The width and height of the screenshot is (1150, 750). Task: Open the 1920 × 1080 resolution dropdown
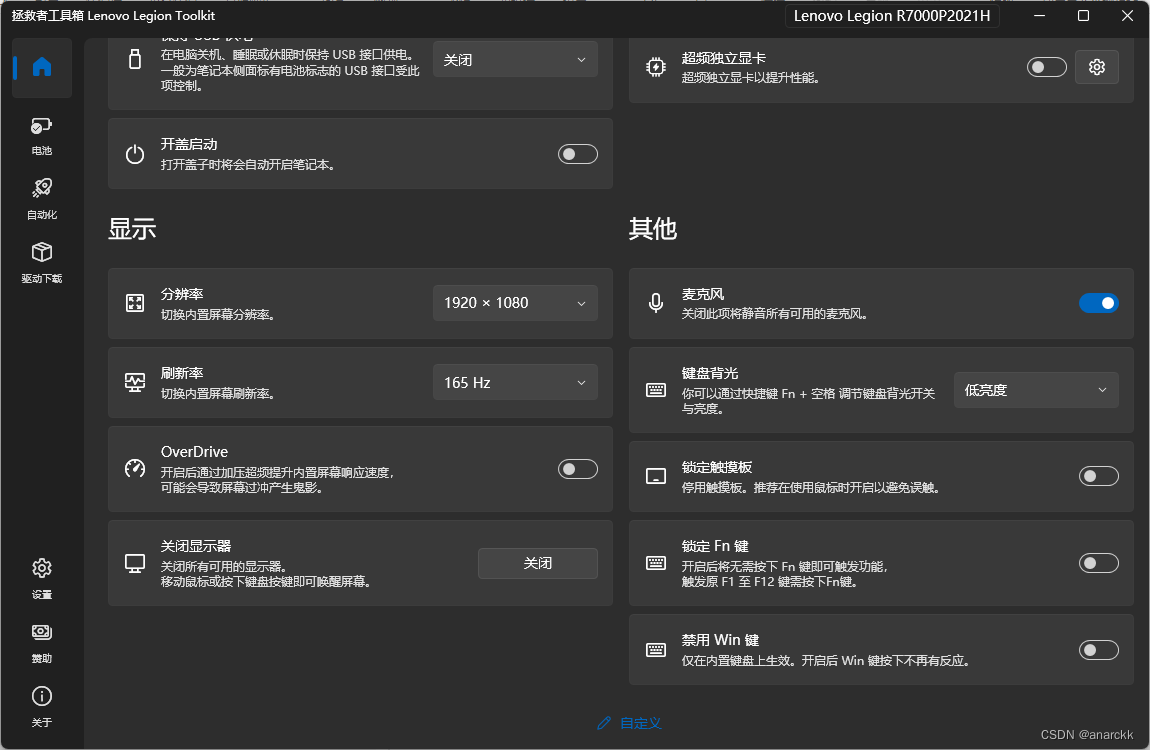tap(515, 303)
